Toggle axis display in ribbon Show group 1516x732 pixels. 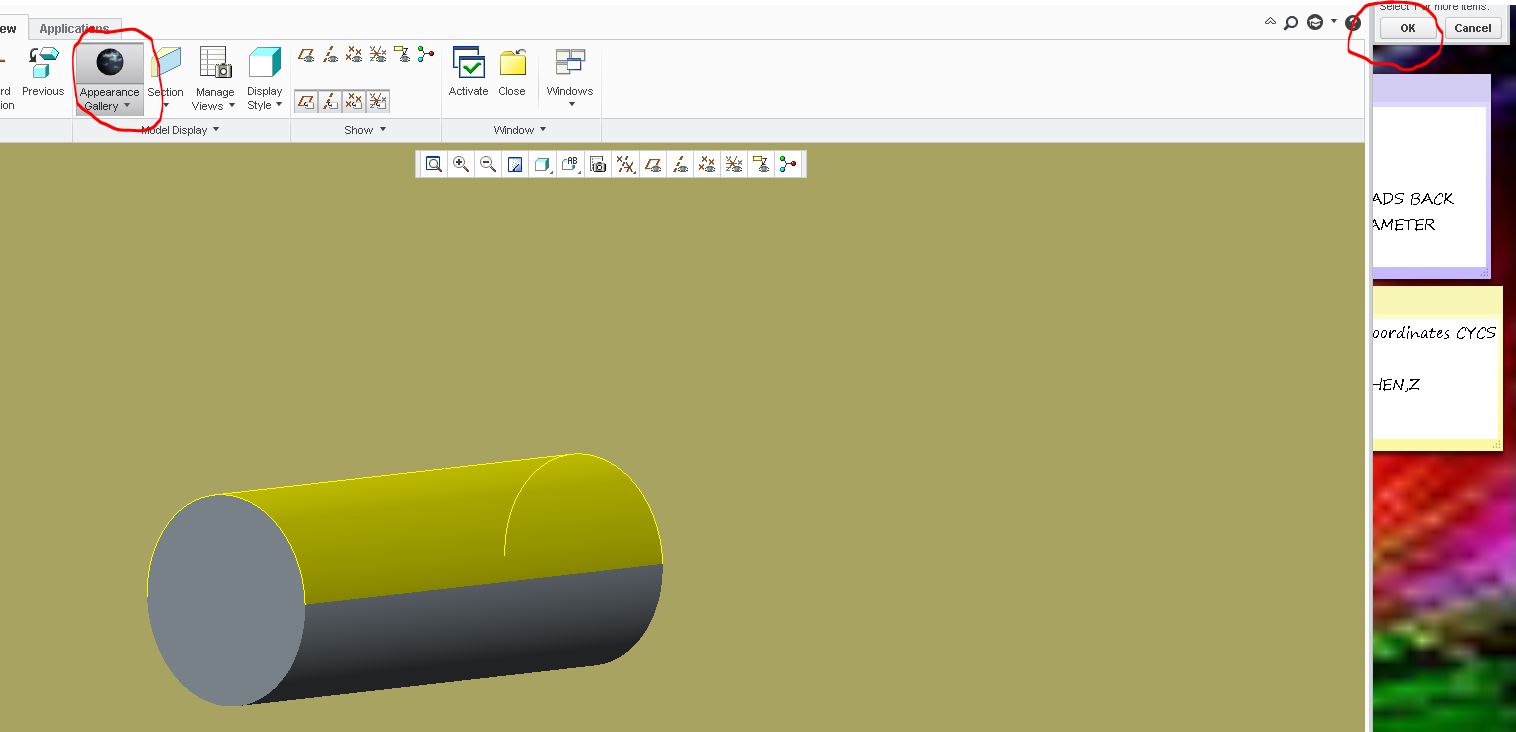(x=331, y=55)
